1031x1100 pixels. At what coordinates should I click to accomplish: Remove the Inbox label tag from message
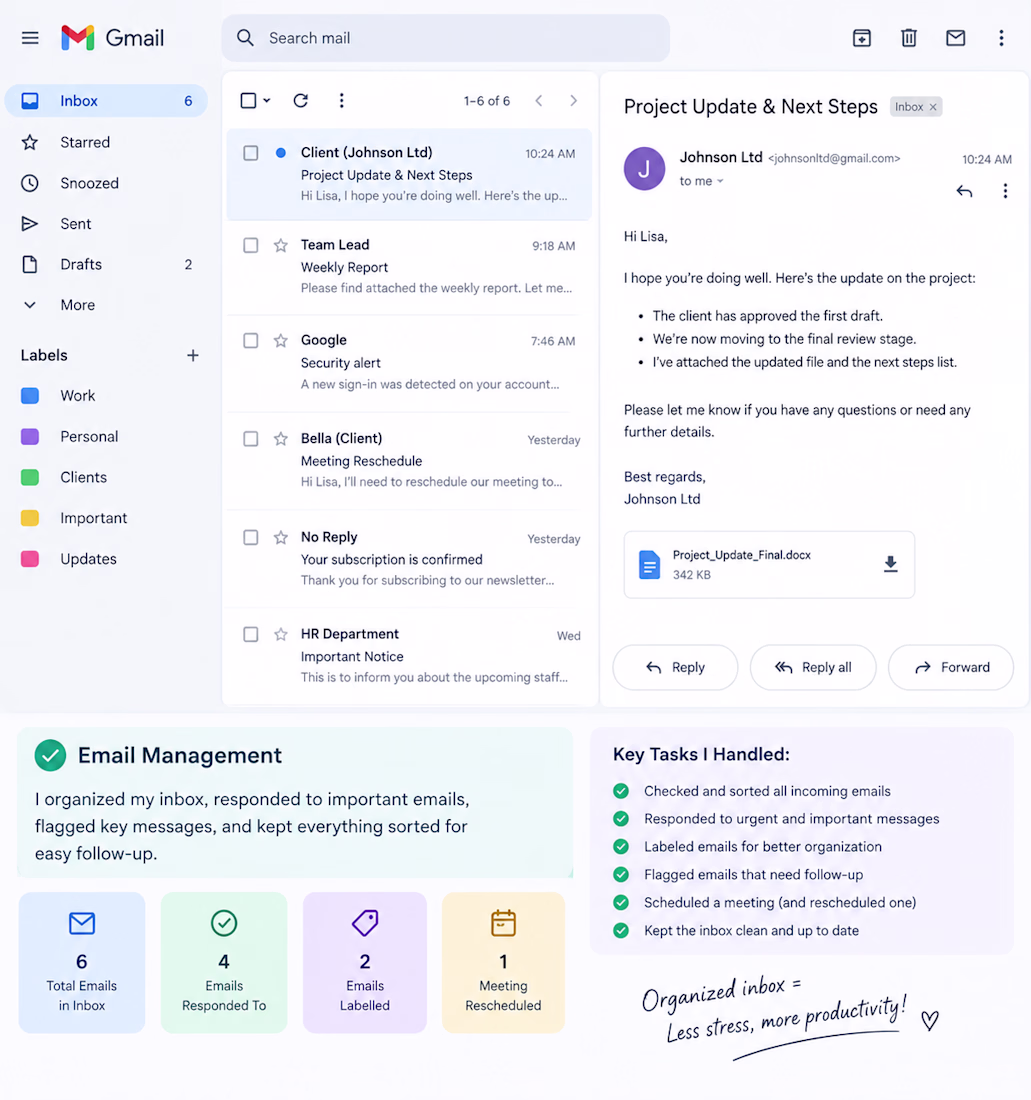click(933, 107)
